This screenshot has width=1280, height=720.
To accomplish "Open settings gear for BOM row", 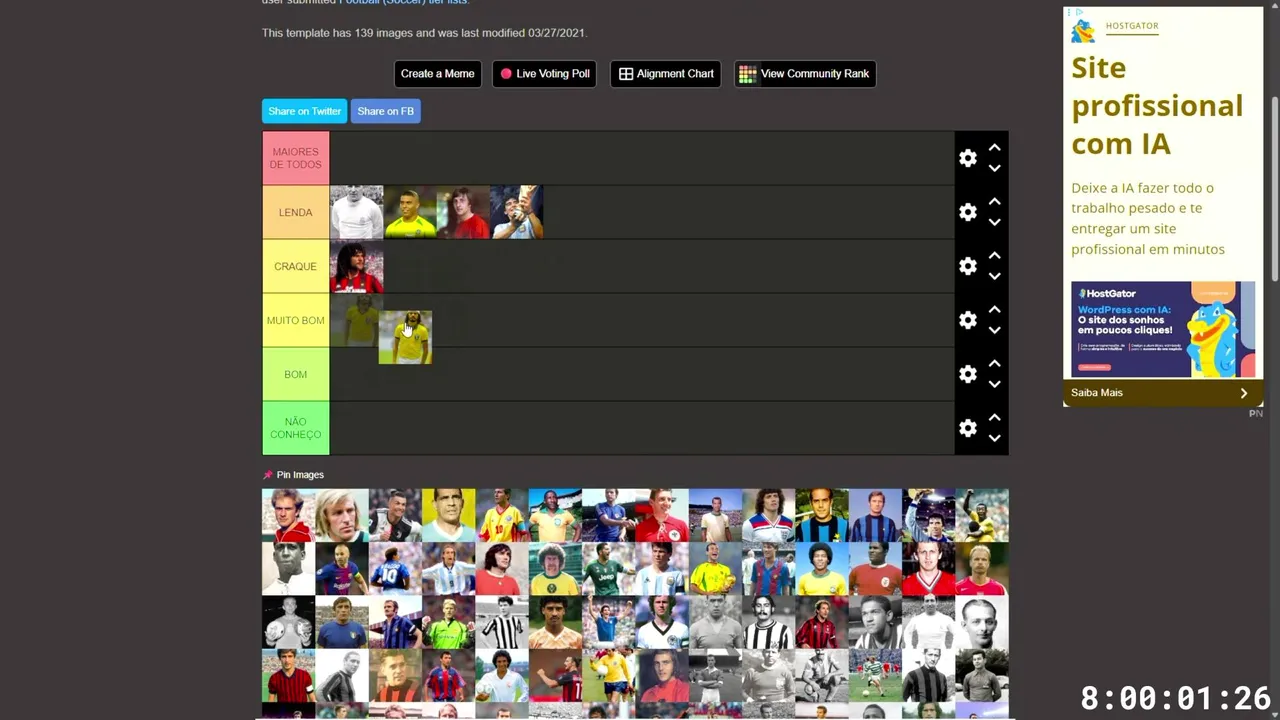I will click(x=967, y=374).
